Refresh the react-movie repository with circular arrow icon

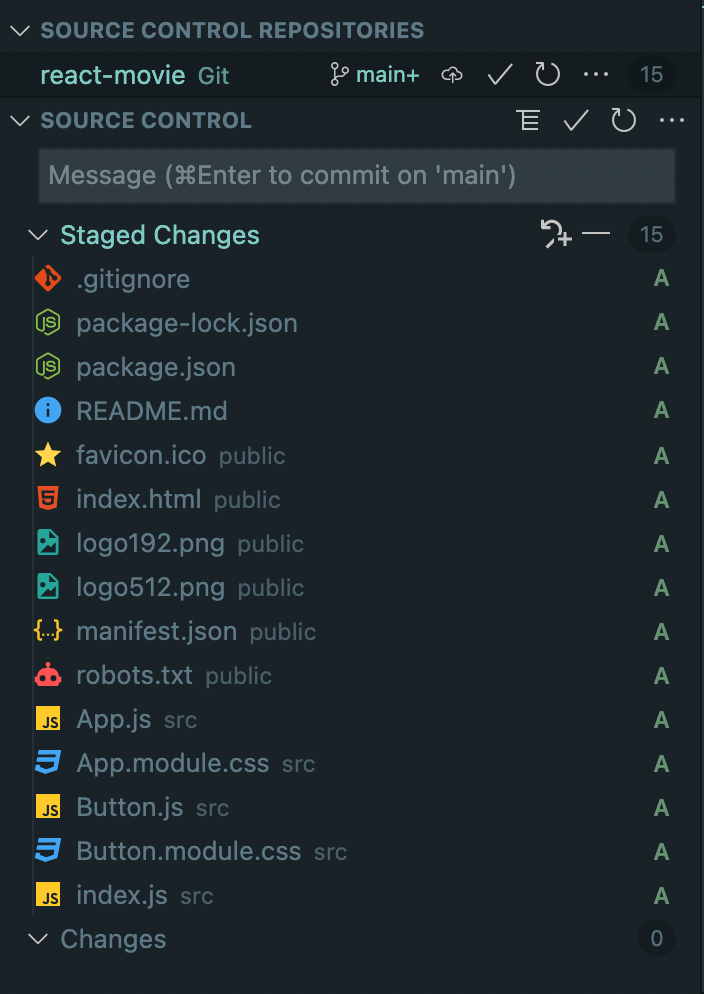click(x=547, y=74)
